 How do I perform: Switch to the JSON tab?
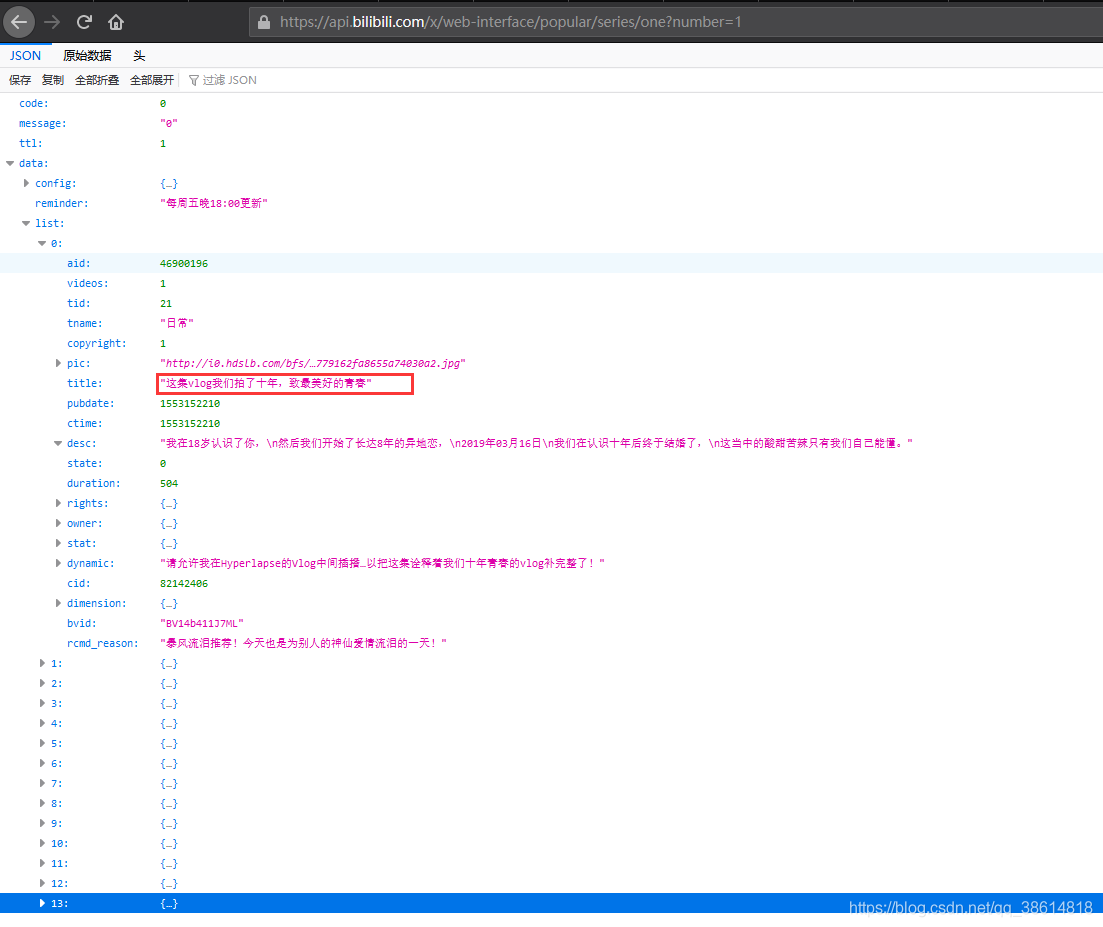(x=25, y=56)
